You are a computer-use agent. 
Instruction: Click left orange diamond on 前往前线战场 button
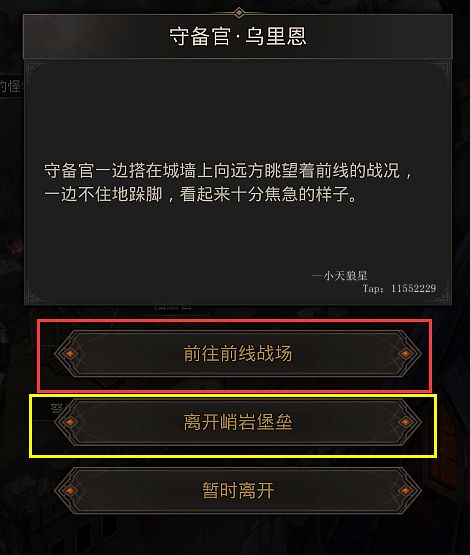pos(70,353)
